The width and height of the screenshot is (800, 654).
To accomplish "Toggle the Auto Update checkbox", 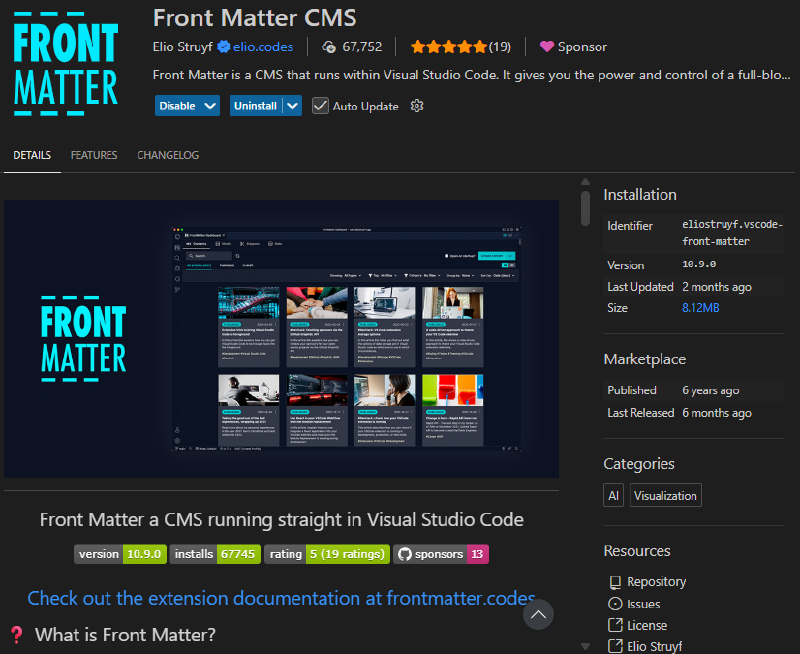I will pos(321,106).
